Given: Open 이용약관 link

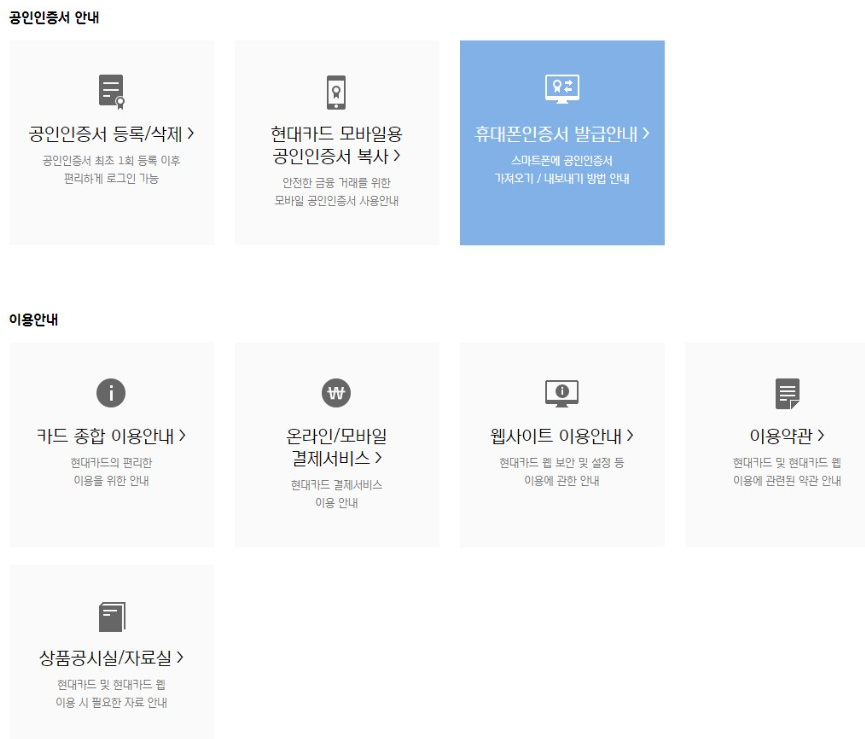Looking at the screenshot, I should tap(787, 436).
